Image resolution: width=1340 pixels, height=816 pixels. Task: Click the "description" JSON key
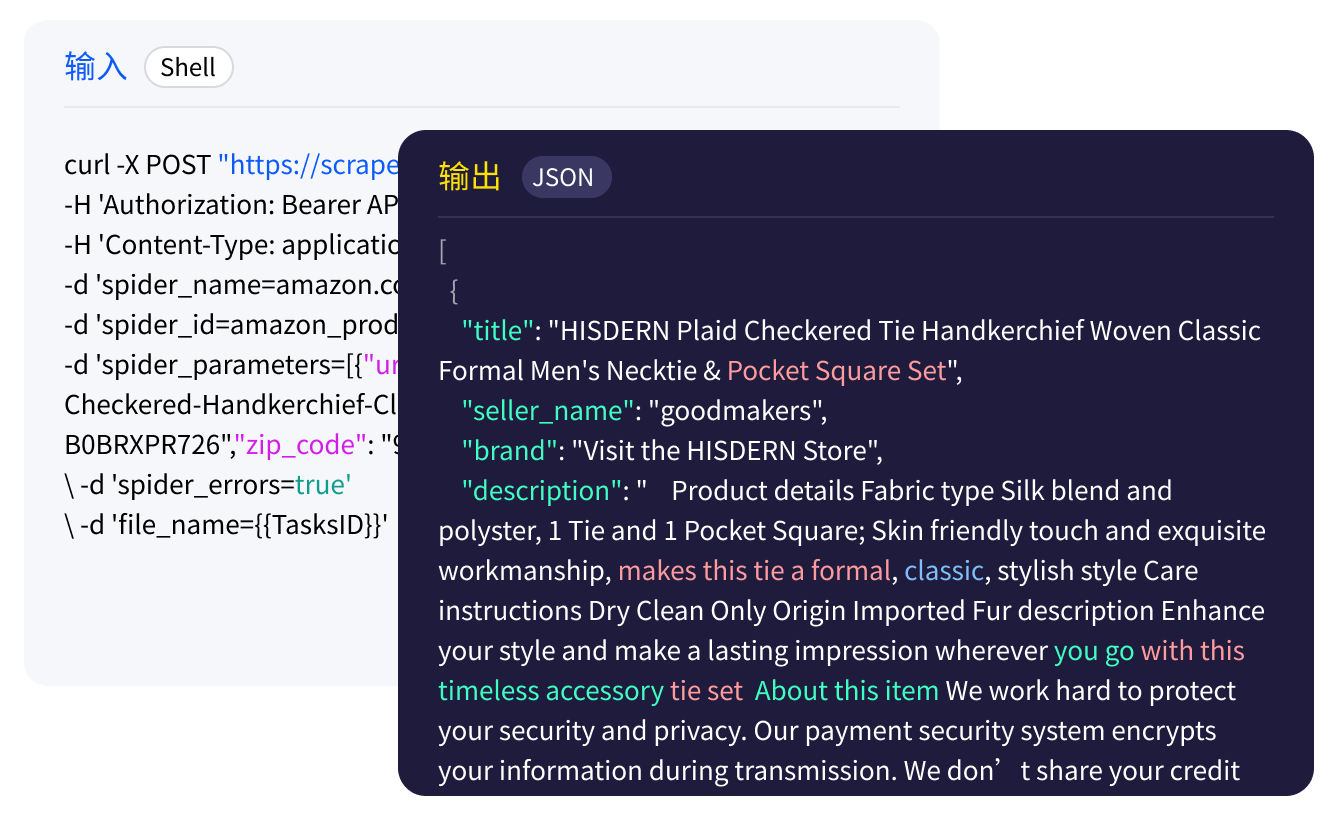click(x=542, y=490)
